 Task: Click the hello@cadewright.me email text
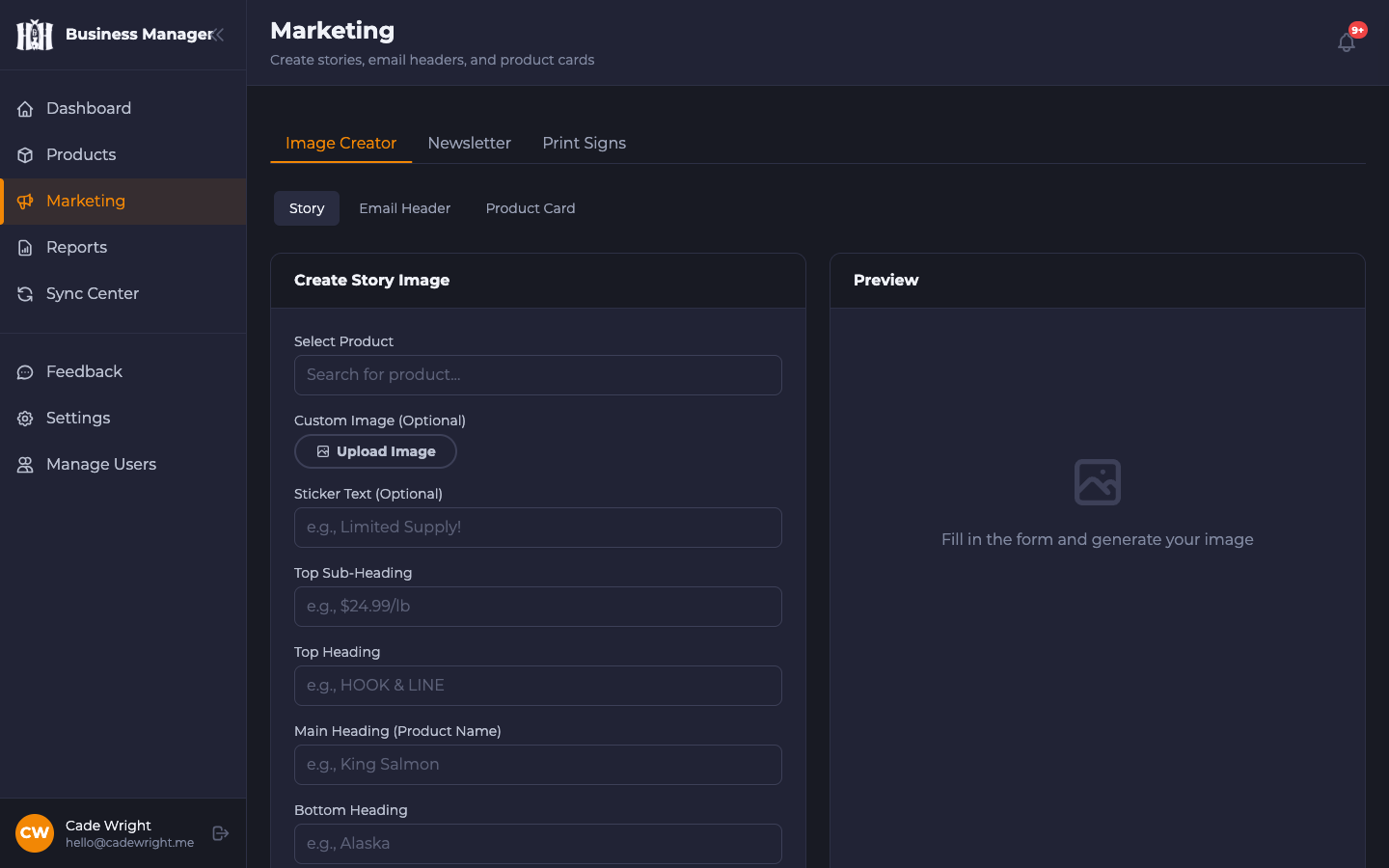(130, 843)
